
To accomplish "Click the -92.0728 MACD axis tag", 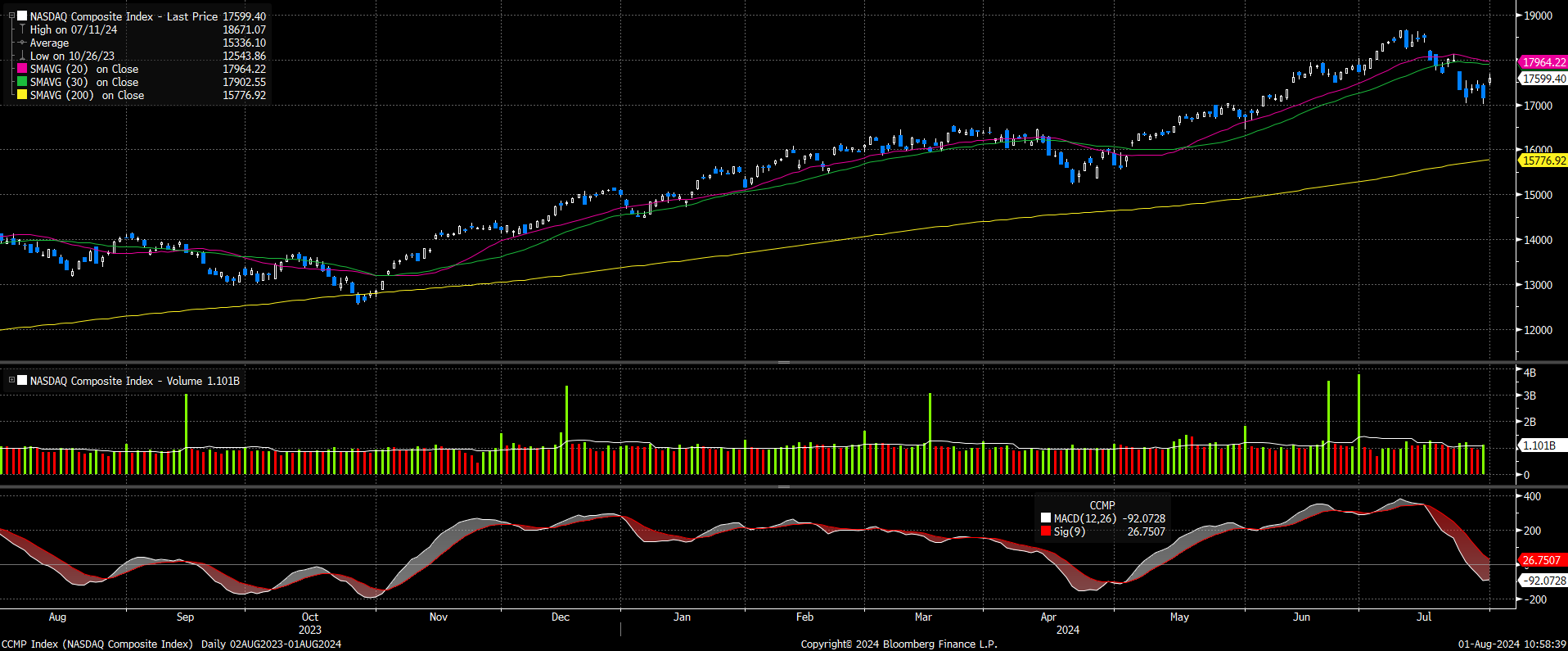I will 1543,581.
